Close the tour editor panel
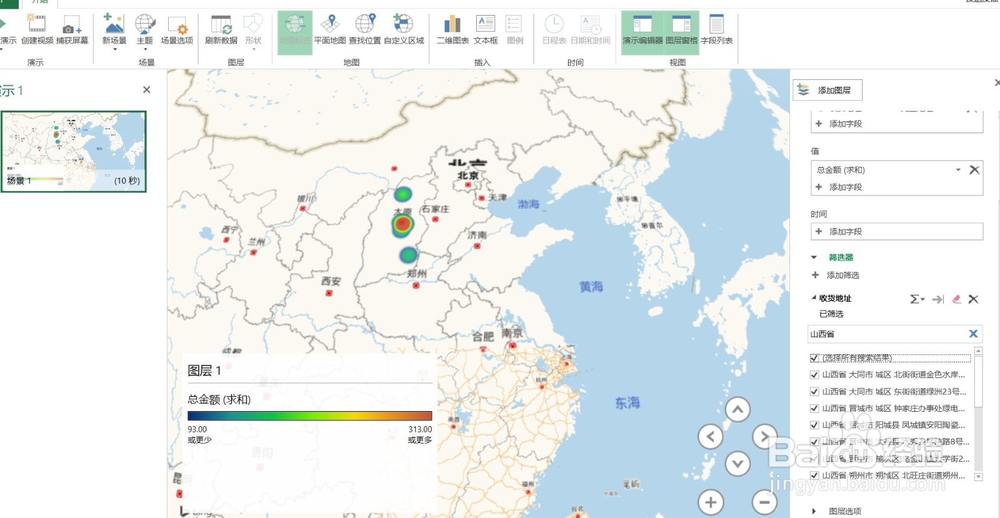 (147, 90)
